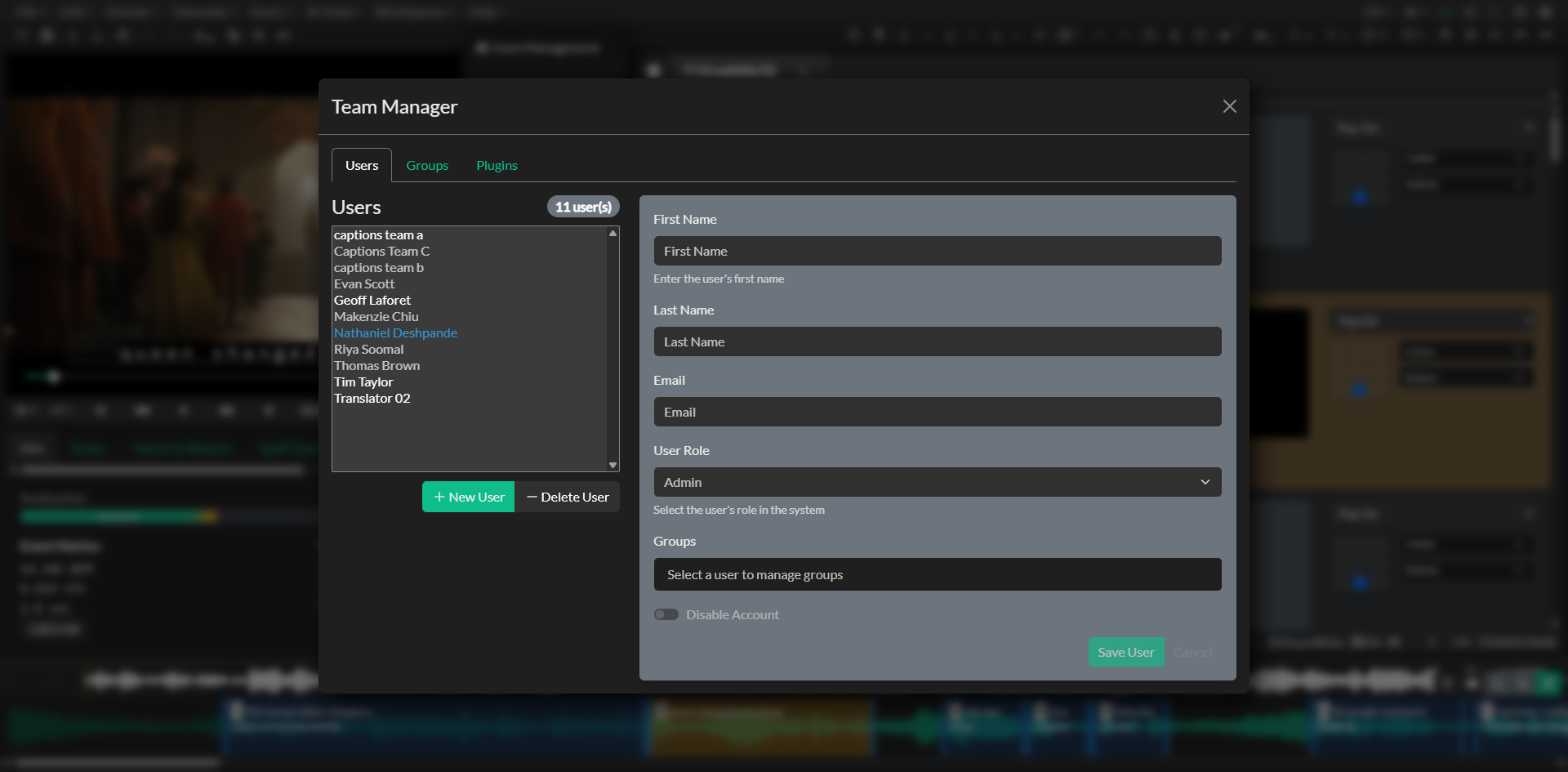Image resolution: width=1568 pixels, height=772 pixels.
Task: Save the user with Save User
Action: coord(1126,652)
